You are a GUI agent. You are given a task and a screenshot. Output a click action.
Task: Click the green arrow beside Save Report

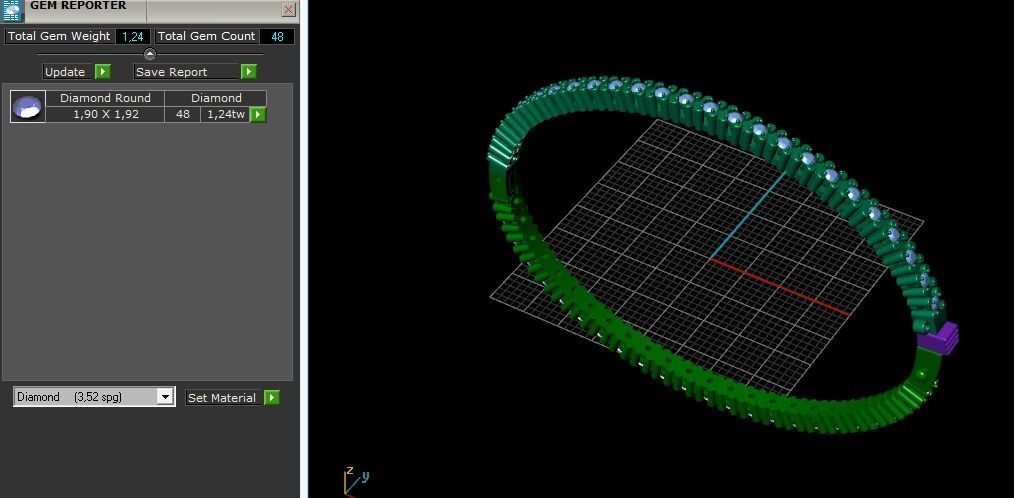249,72
